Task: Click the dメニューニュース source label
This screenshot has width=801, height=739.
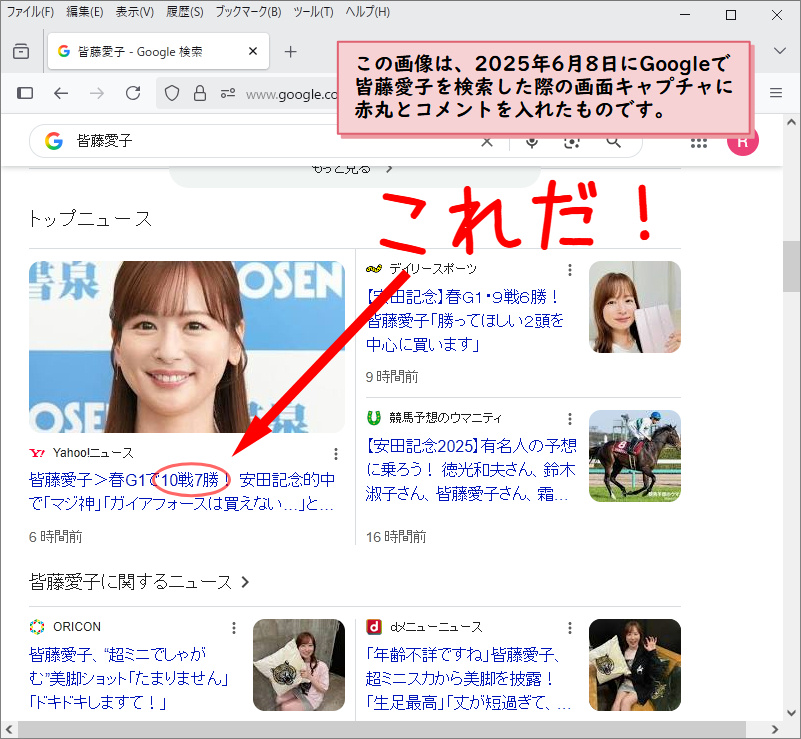Action: pos(436,627)
